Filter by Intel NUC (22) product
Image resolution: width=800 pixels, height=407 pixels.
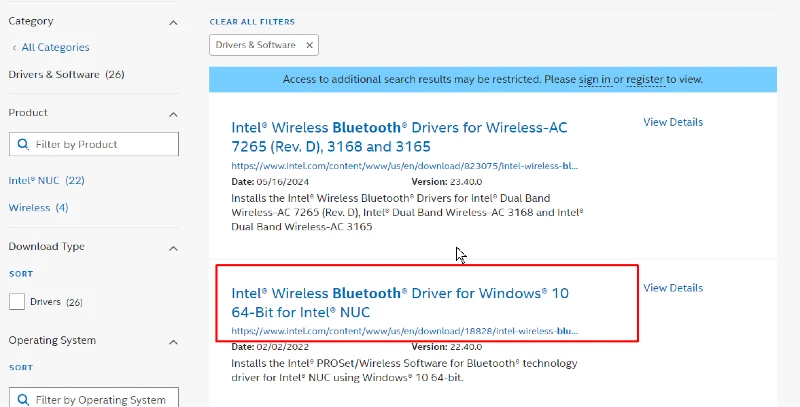point(46,181)
